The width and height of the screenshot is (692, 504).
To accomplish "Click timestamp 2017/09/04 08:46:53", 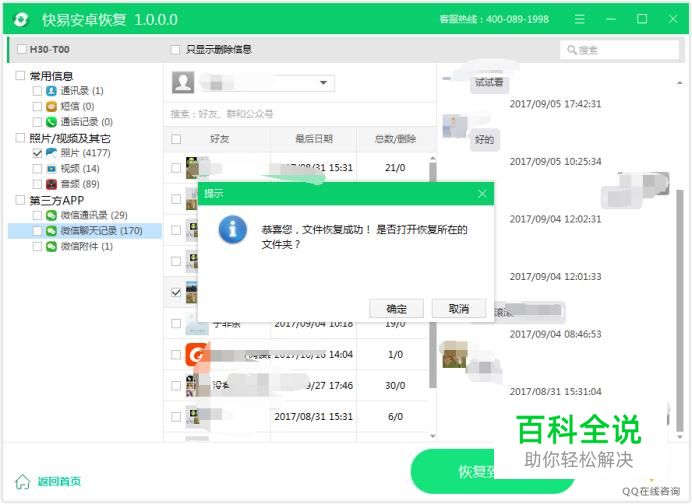I will 555,334.
